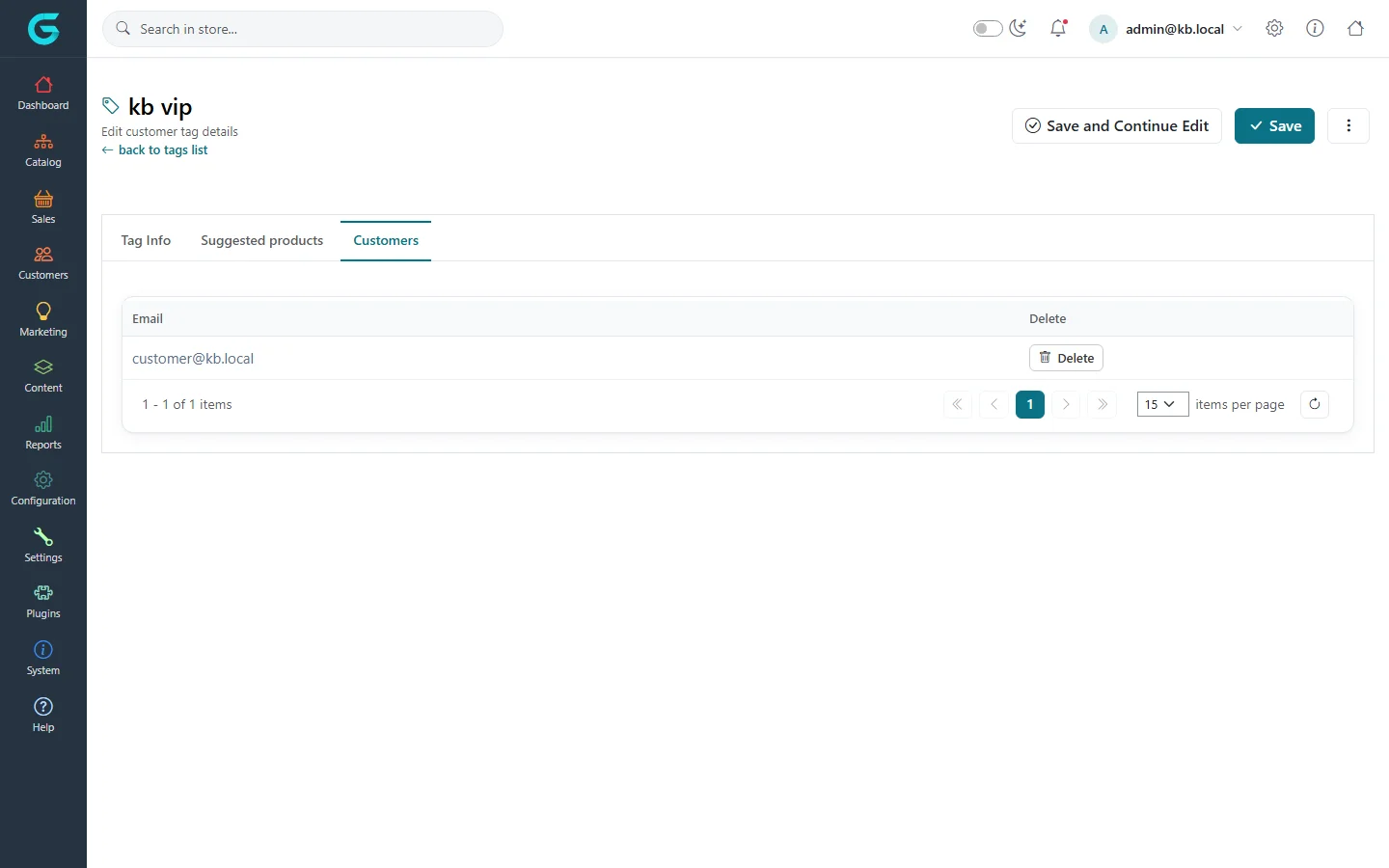1389x868 pixels.
Task: Open the more actions kebab menu
Action: pos(1348,125)
